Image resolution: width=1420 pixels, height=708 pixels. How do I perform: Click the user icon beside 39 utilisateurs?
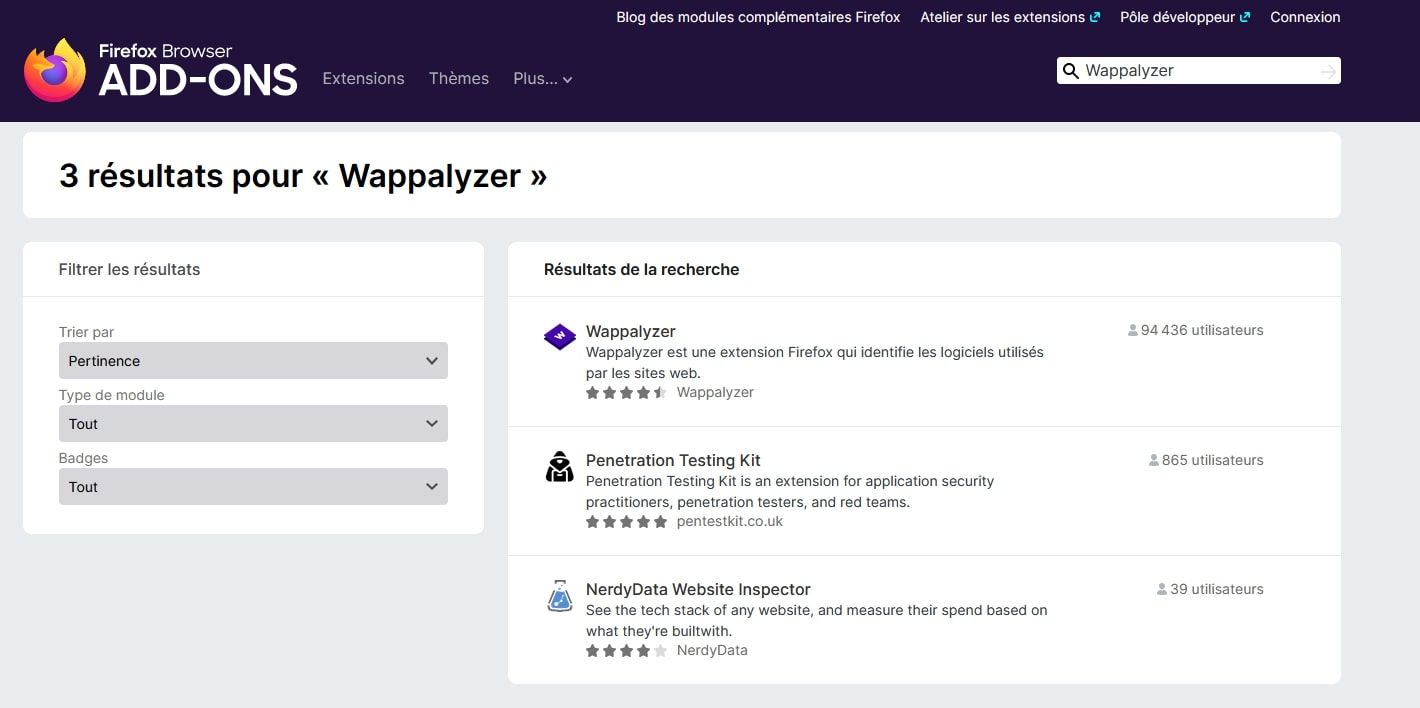[1162, 589]
